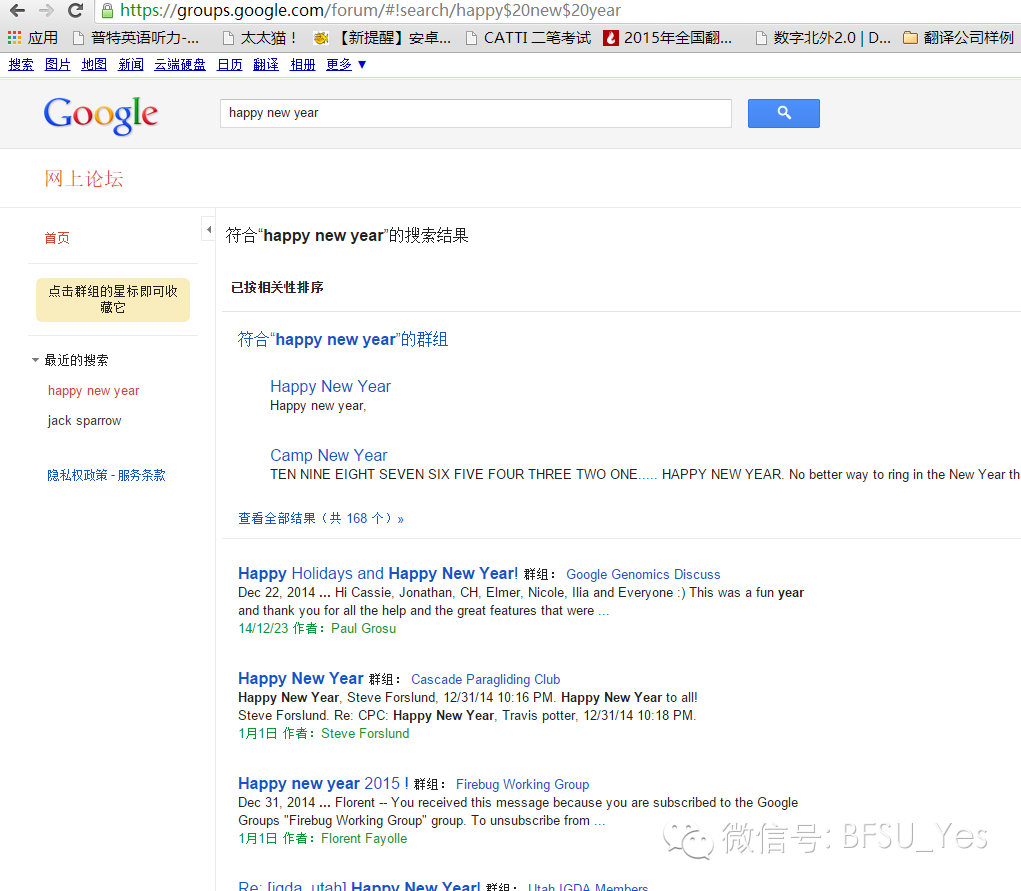Open the CATTI 二笔考试 bookmark
The image size is (1021, 891).
pyautogui.click(x=529, y=38)
